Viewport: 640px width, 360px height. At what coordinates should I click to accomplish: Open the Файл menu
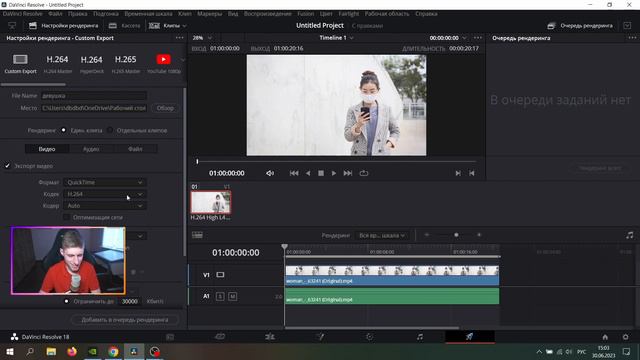point(55,14)
